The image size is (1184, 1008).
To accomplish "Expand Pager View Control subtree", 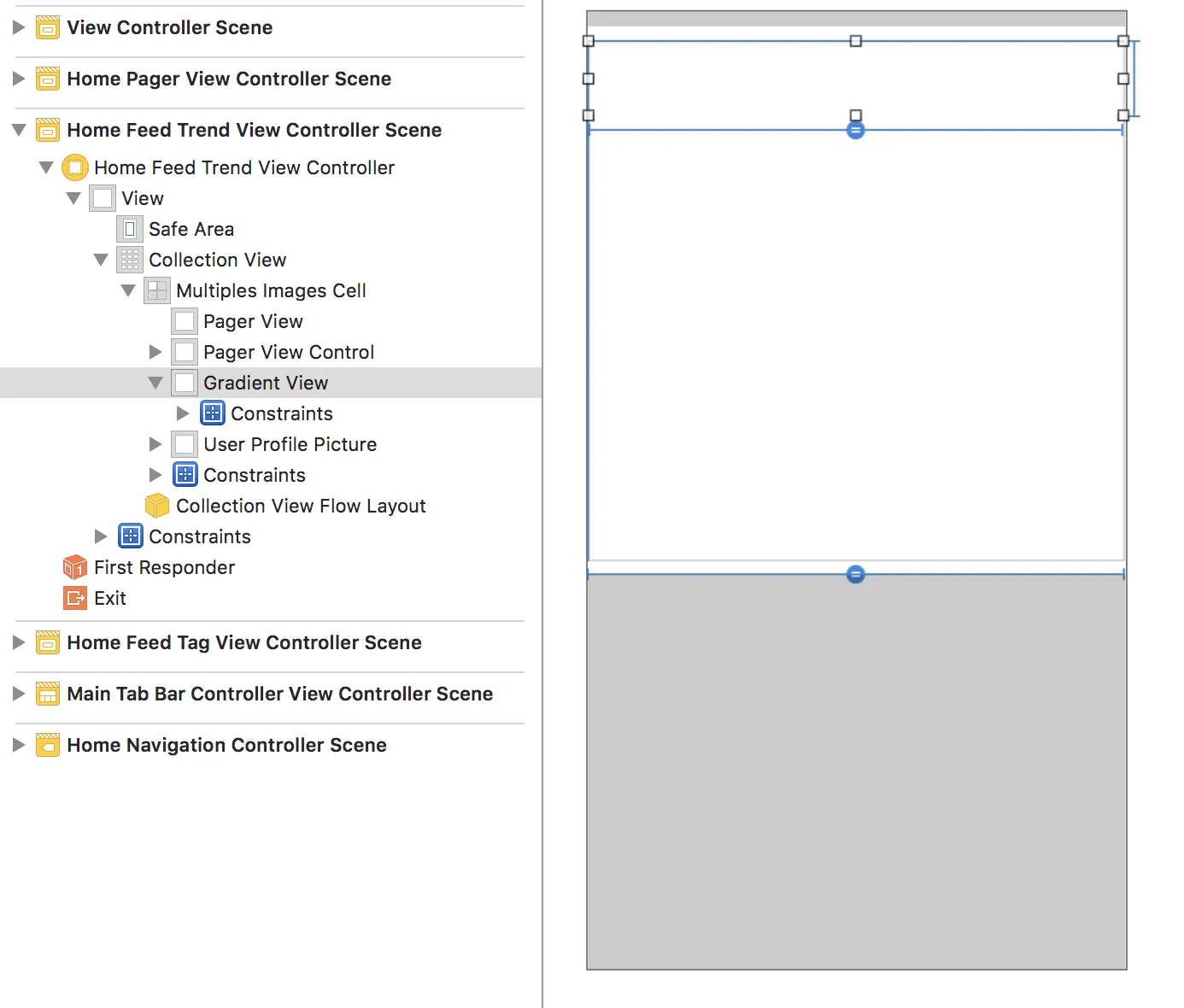I will point(155,352).
